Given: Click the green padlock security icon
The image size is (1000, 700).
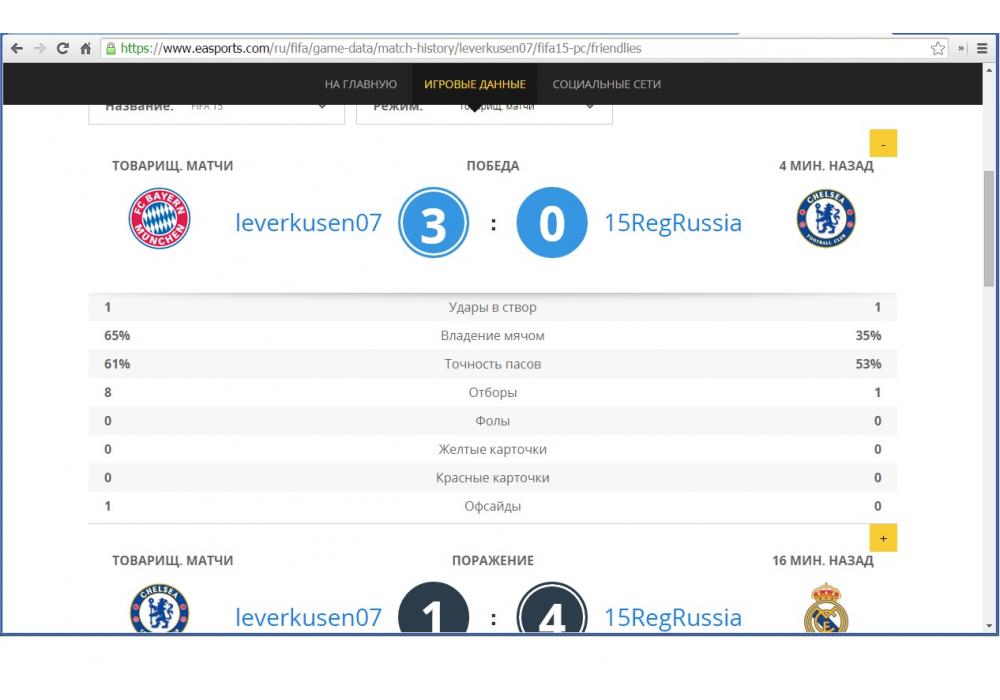Looking at the screenshot, I should click(x=111, y=48).
